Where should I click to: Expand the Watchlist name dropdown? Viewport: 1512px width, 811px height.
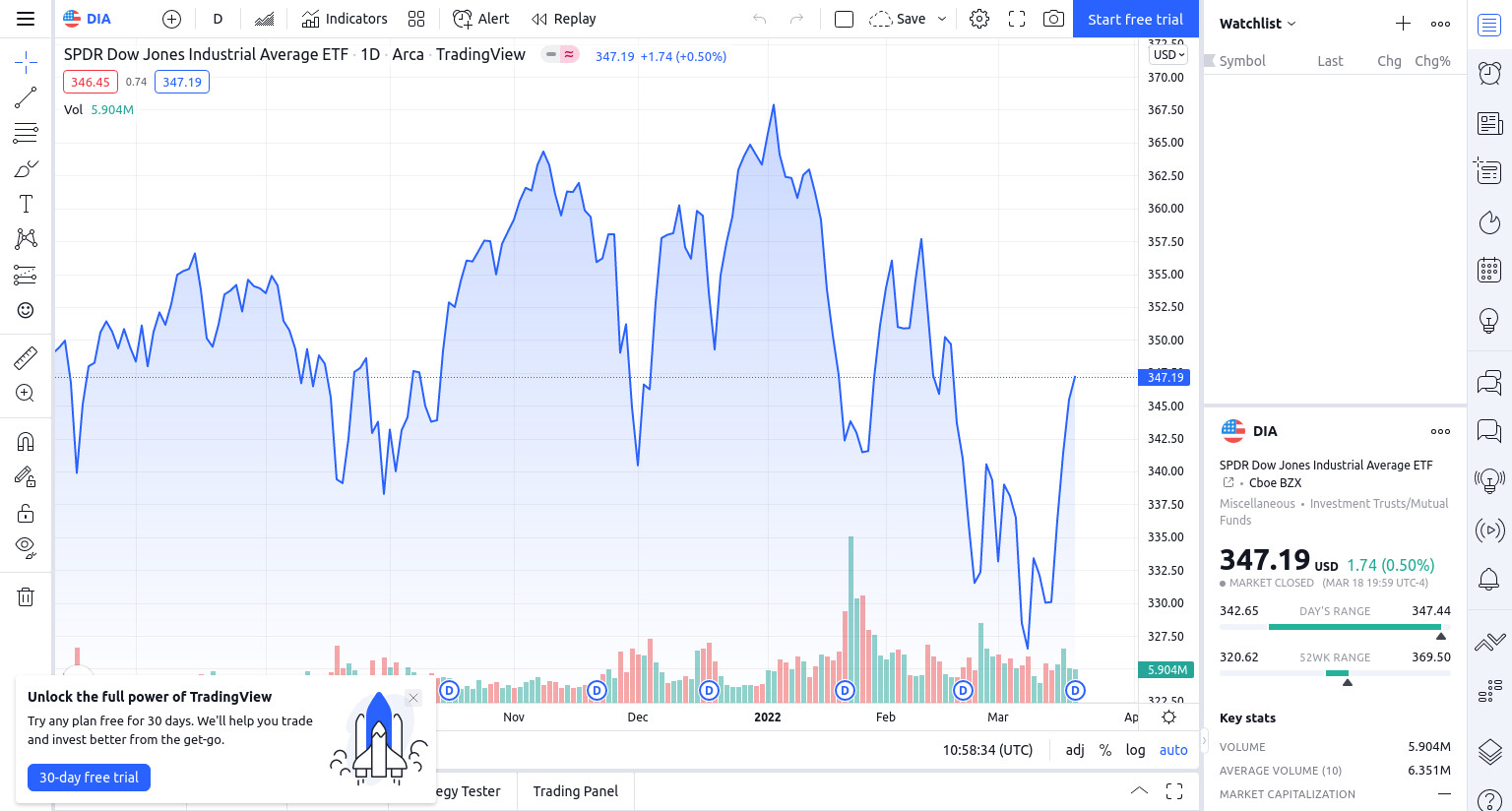tap(1258, 23)
